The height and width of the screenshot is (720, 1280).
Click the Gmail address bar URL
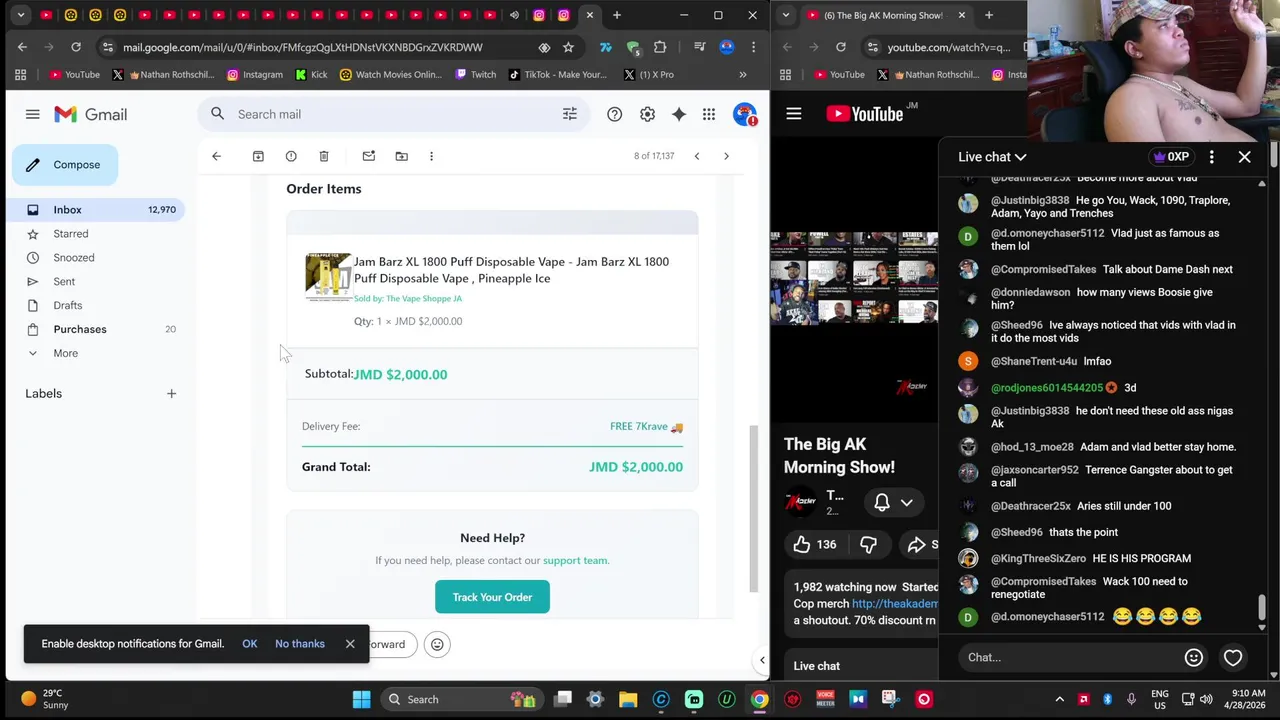[x=303, y=47]
